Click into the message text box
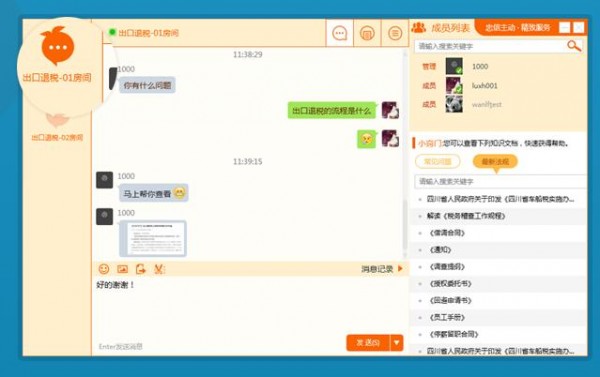600x377 pixels. [x=250, y=306]
